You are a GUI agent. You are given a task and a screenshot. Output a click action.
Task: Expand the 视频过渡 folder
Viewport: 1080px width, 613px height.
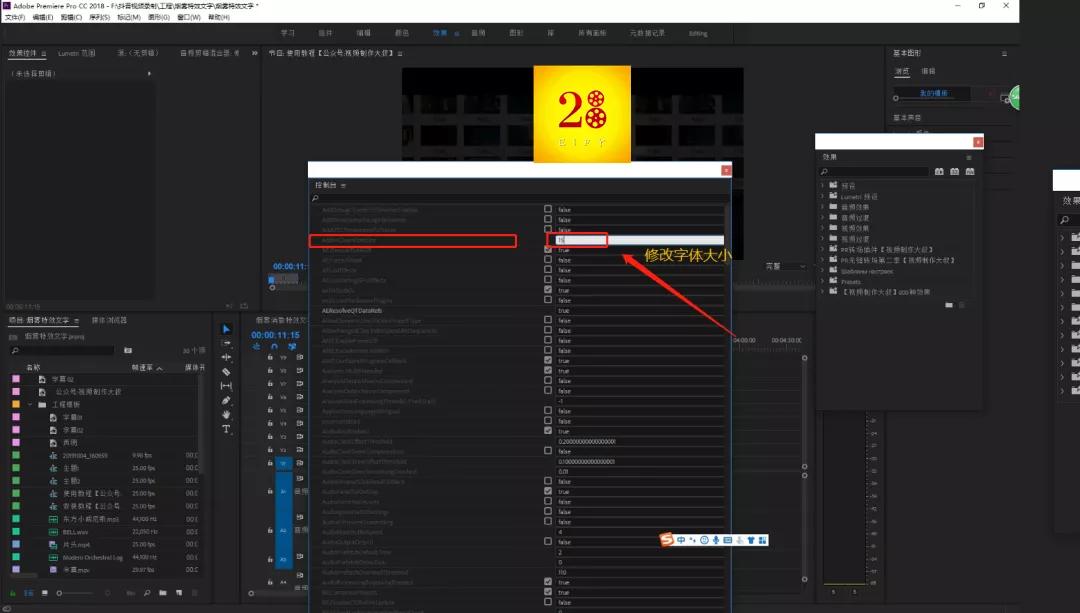coord(822,239)
